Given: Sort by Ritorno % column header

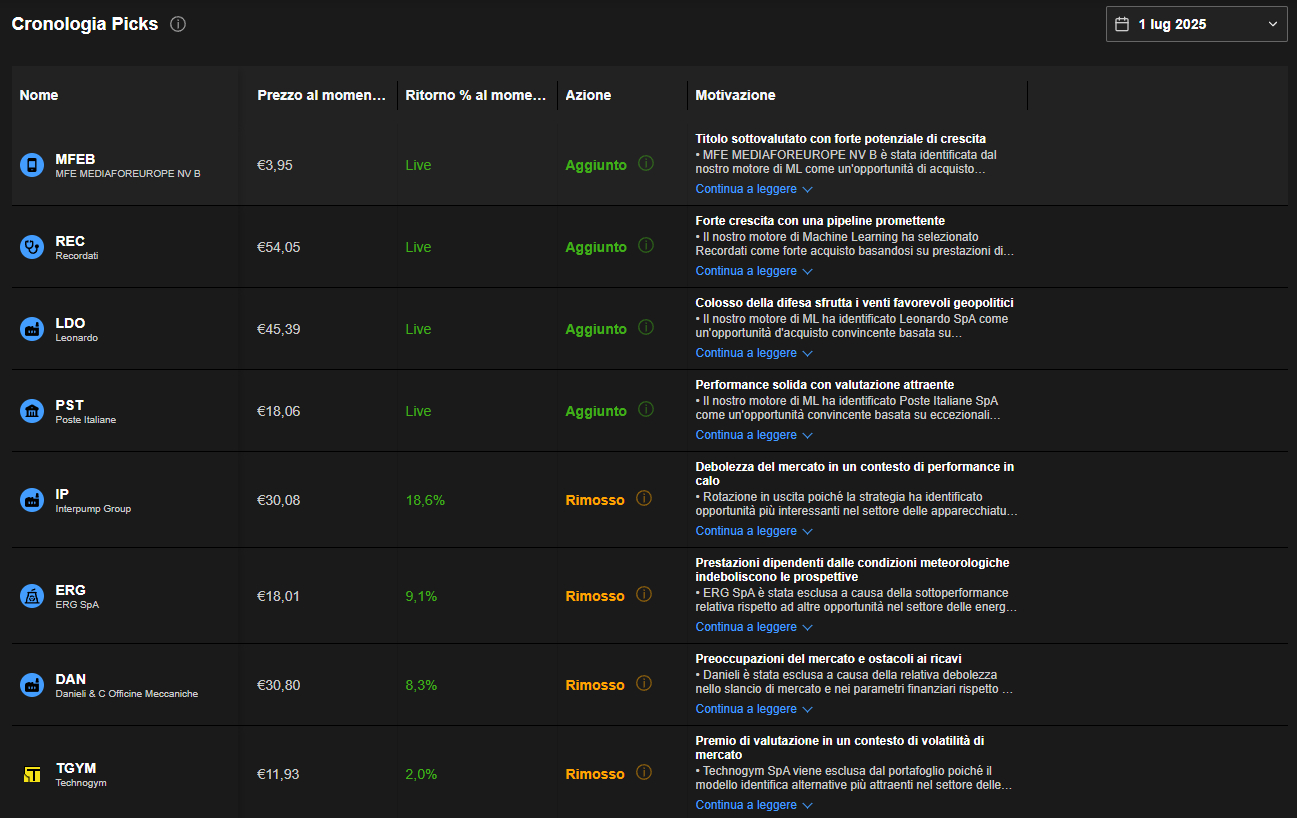Looking at the screenshot, I should 476,95.
